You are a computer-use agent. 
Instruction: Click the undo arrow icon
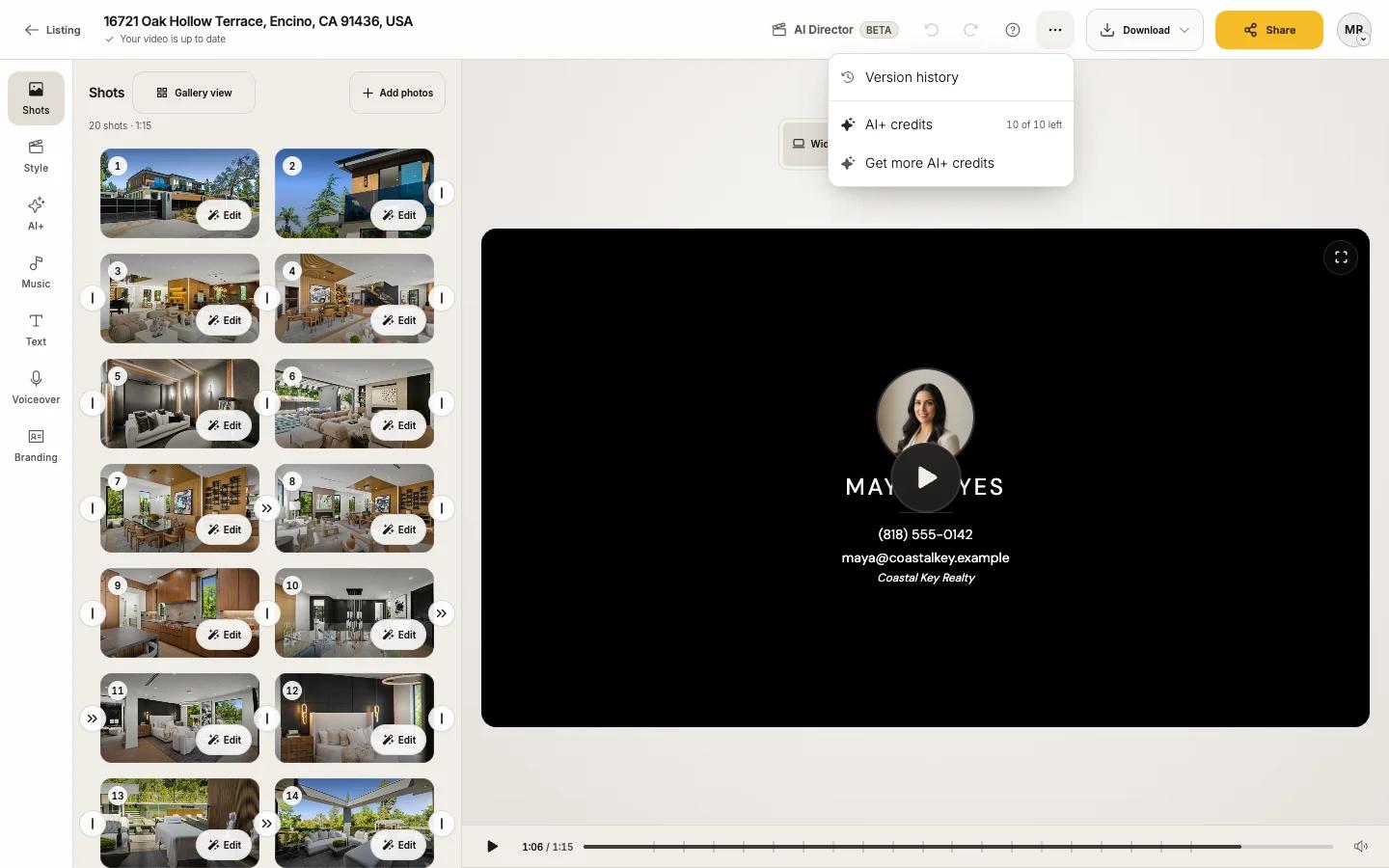click(x=931, y=30)
